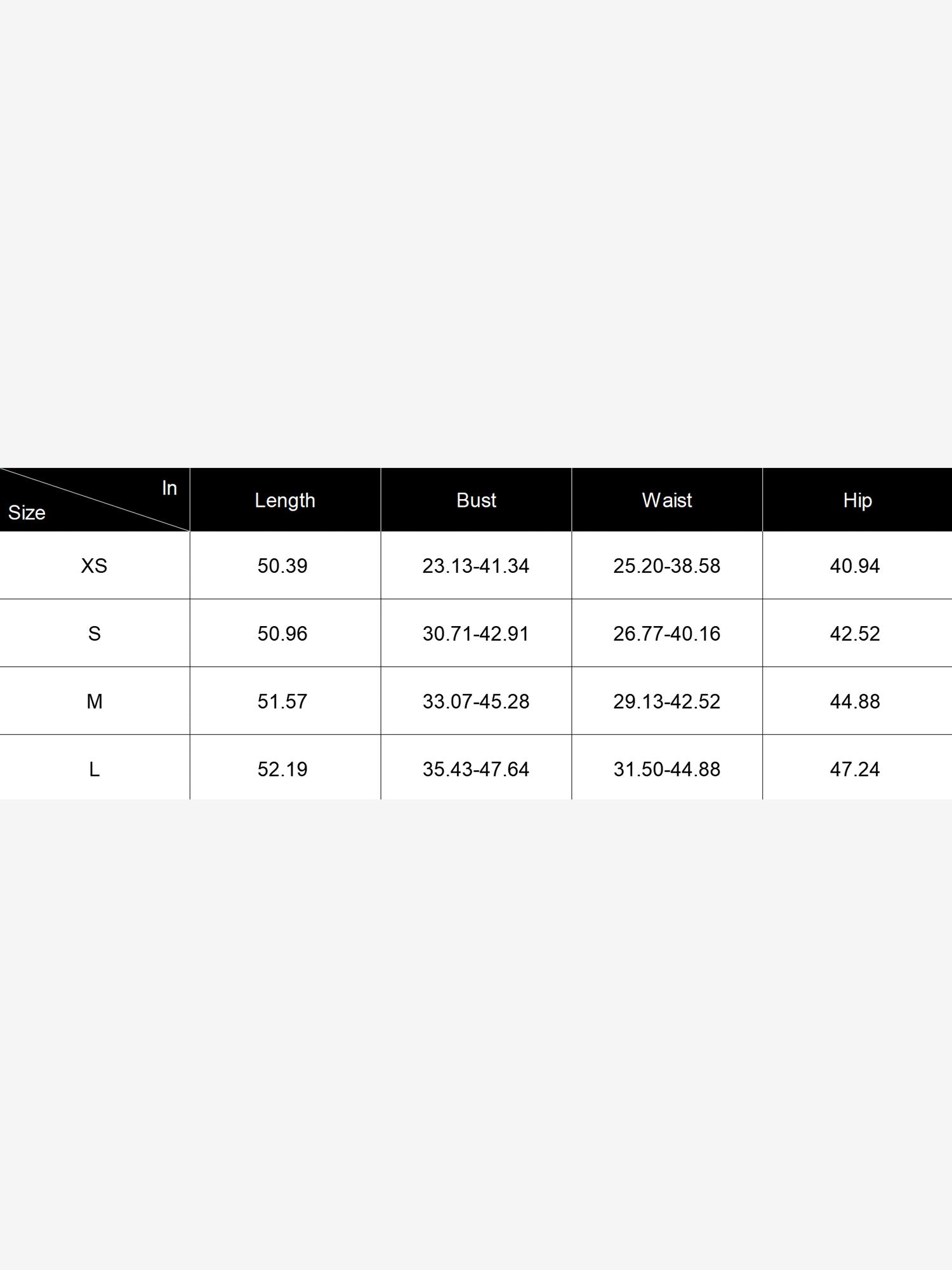The width and height of the screenshot is (952, 1270).
Task: Click the XS bust range 23.13-41.34
Action: pos(476,566)
